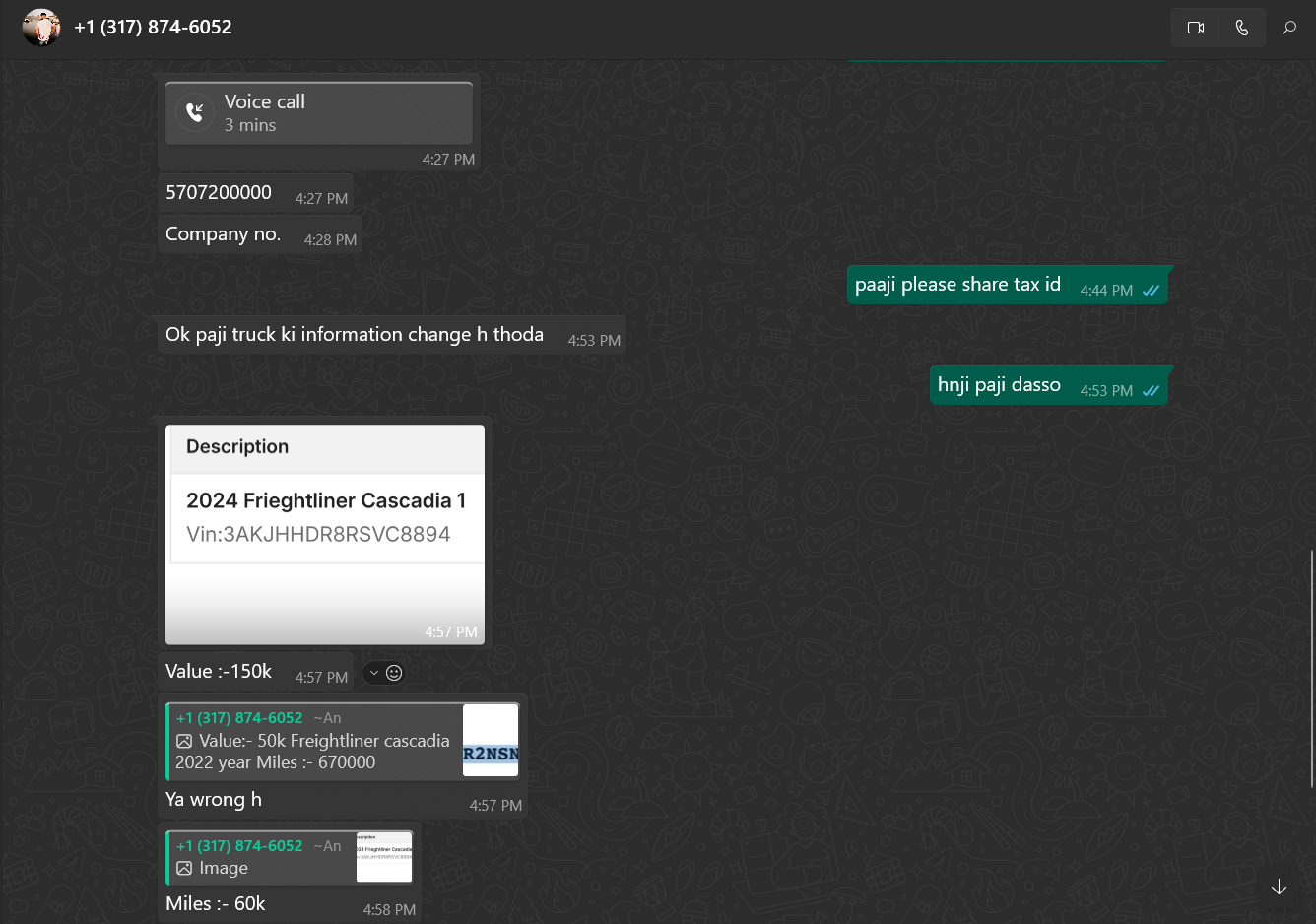Open the contact's profile picture
The image size is (1316, 924).
click(x=41, y=28)
